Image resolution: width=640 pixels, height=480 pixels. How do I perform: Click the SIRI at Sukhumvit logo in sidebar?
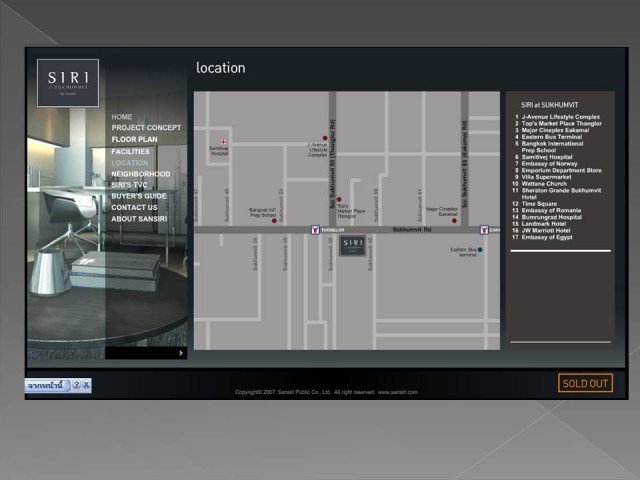(x=68, y=83)
